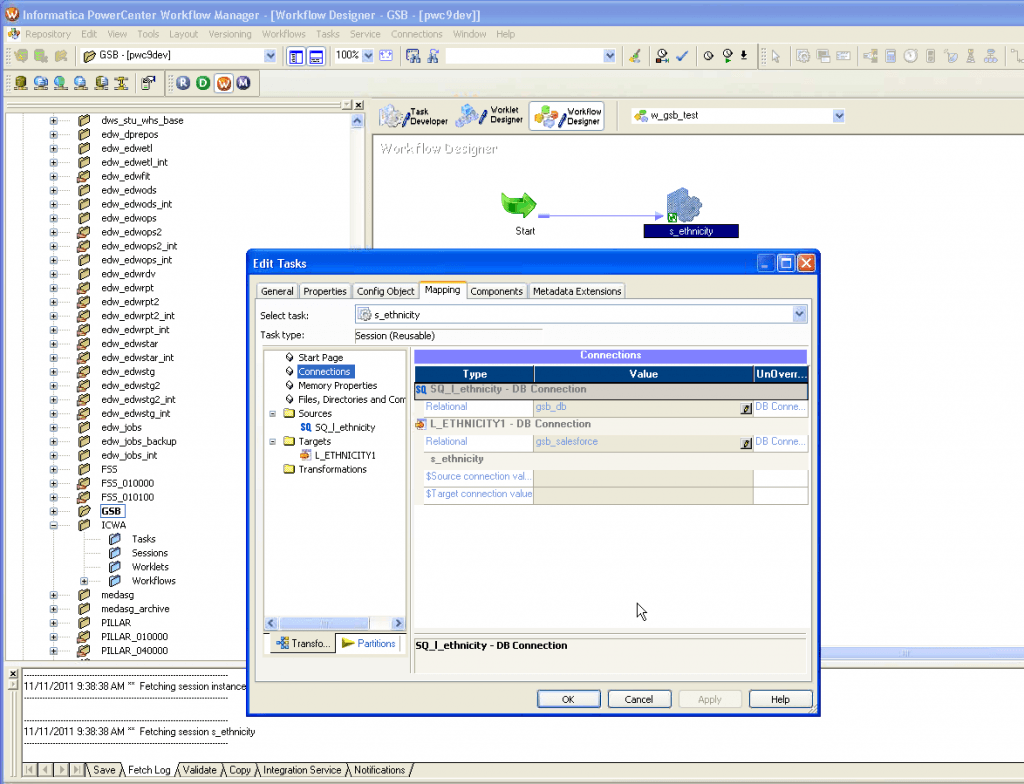The height and width of the screenshot is (784, 1024).
Task: Open the Versioning menu
Action: tap(230, 34)
